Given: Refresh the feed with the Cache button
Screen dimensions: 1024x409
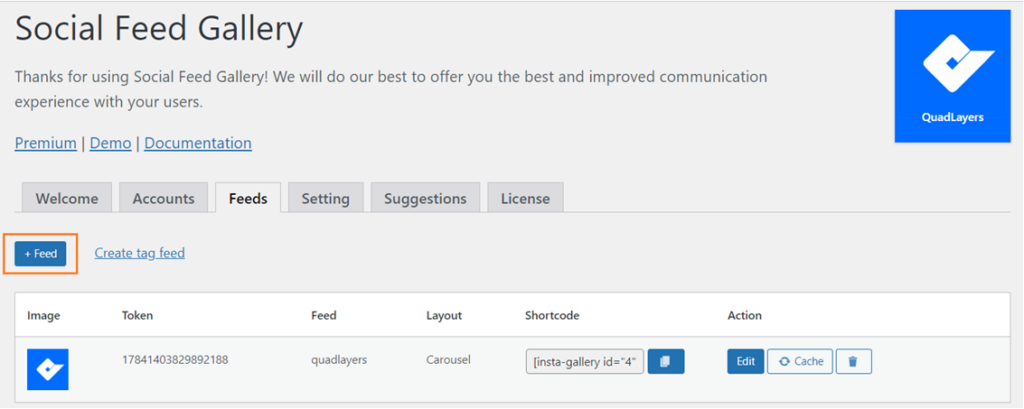Looking at the screenshot, I should pyautogui.click(x=799, y=361).
